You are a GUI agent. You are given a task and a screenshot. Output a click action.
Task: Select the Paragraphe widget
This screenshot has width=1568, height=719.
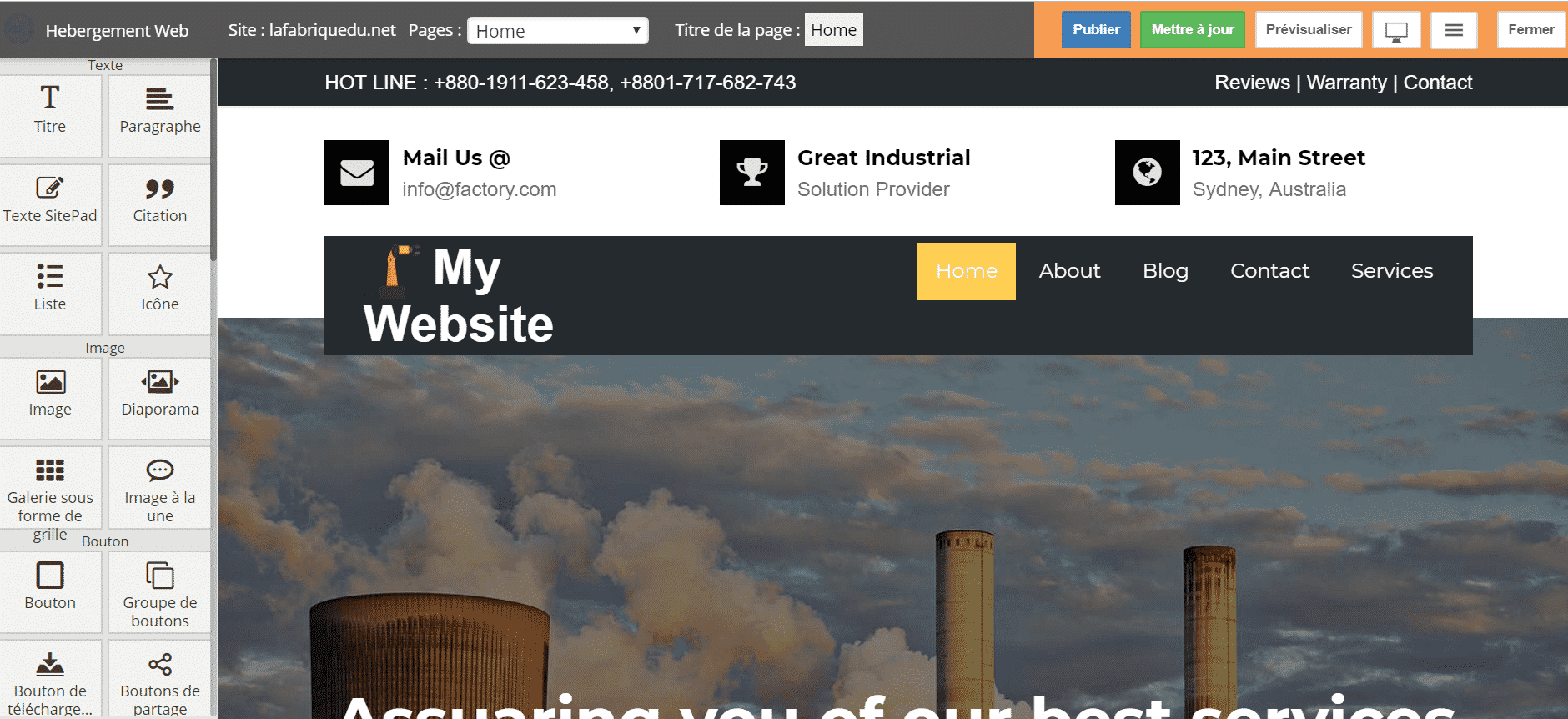point(159,110)
